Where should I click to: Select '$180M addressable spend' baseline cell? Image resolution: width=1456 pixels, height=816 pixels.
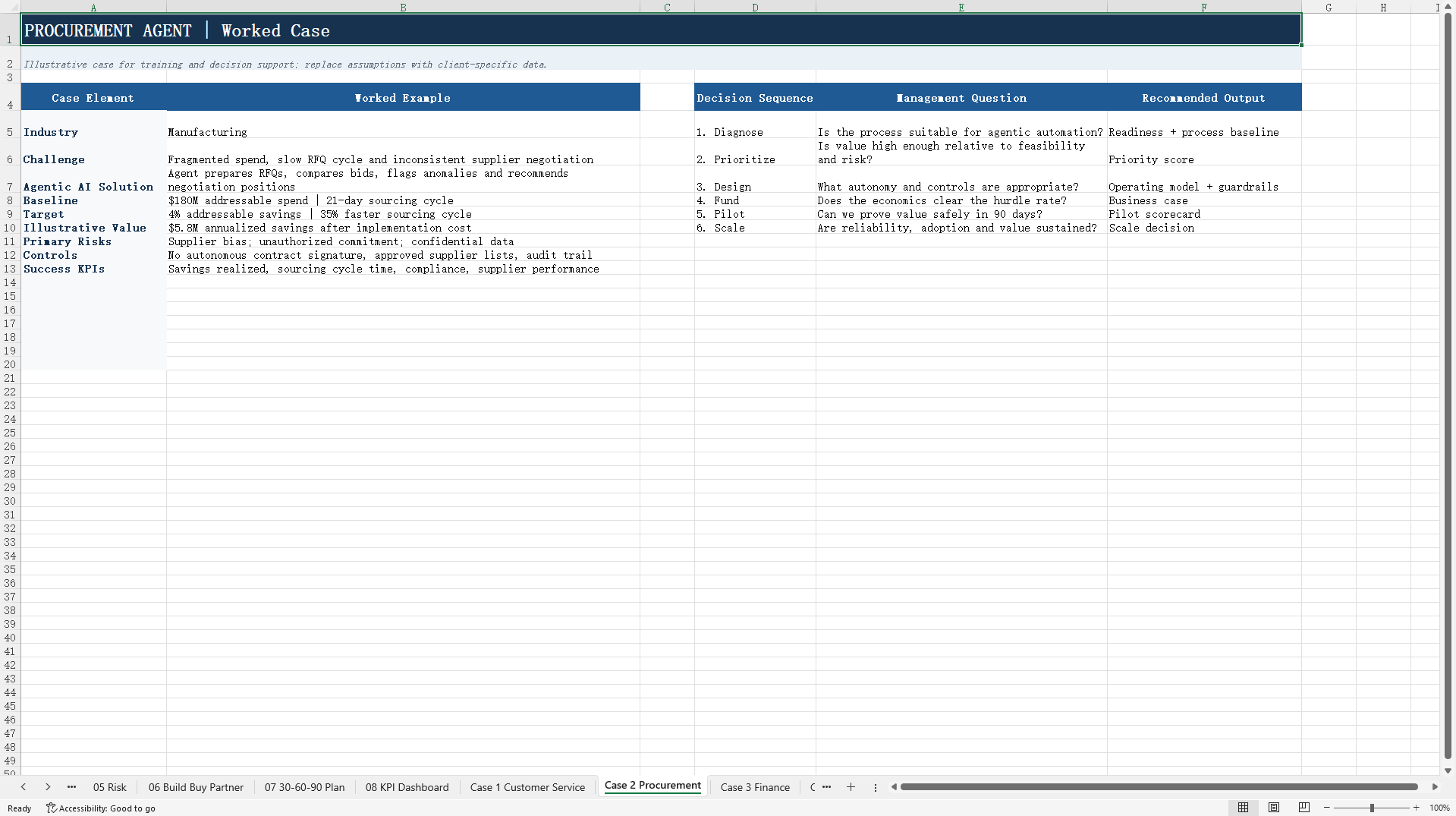coord(403,200)
